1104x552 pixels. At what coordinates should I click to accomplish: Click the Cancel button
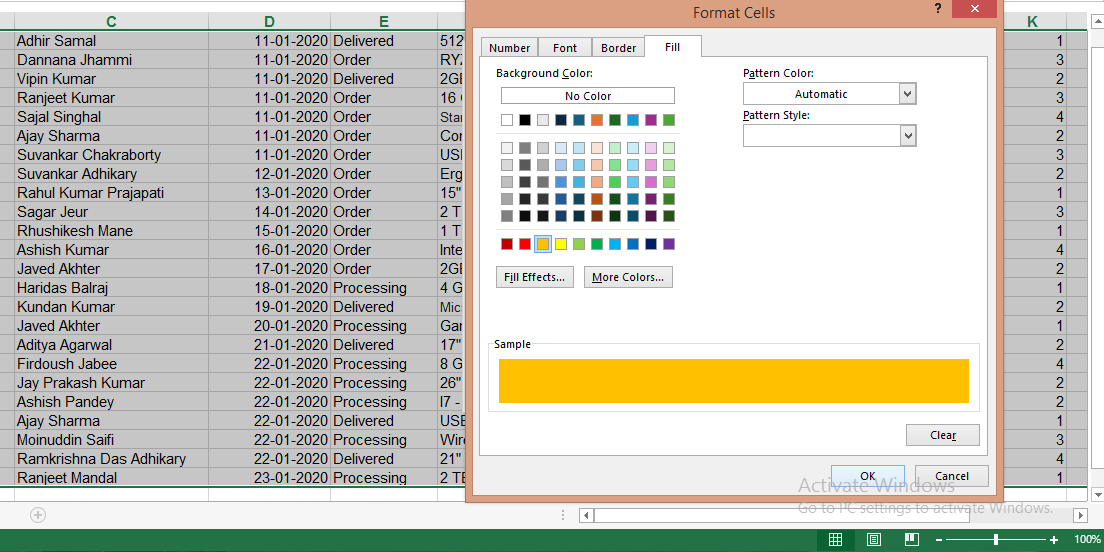(952, 476)
